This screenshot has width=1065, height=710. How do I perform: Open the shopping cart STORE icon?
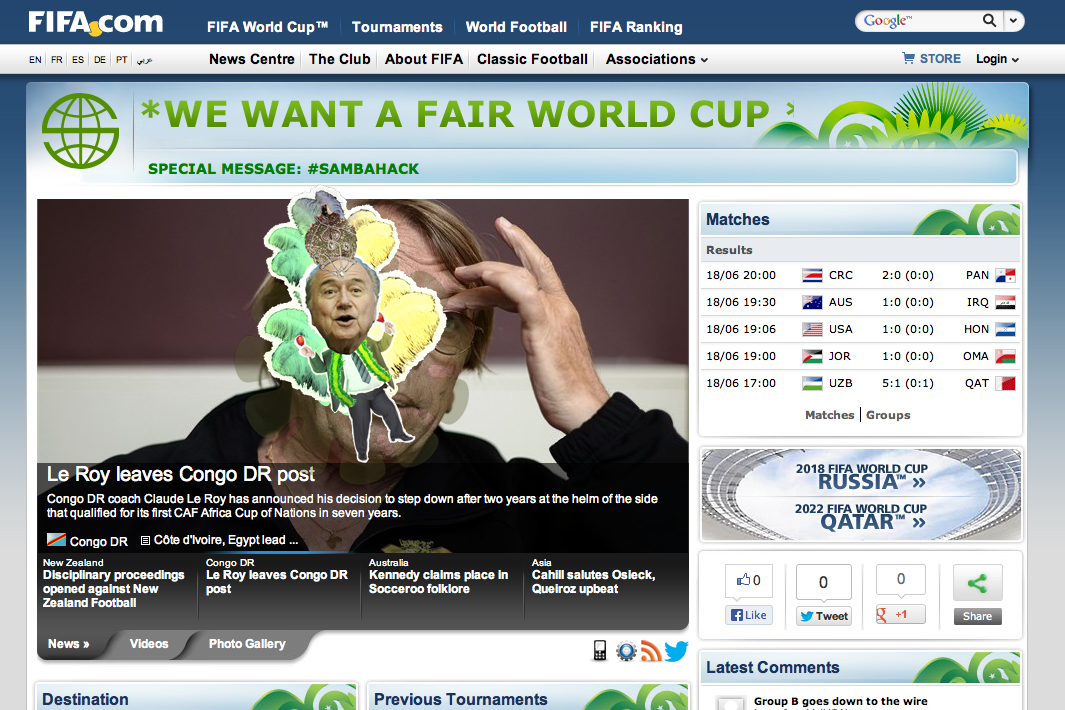coord(908,58)
